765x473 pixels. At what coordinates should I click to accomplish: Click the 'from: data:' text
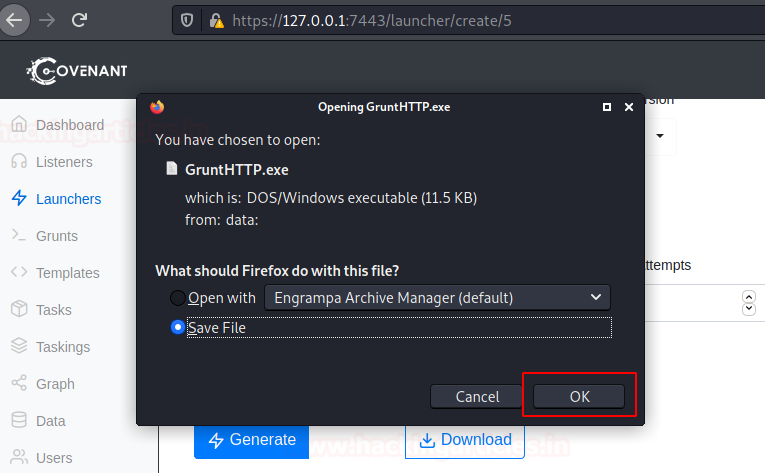coord(221,220)
